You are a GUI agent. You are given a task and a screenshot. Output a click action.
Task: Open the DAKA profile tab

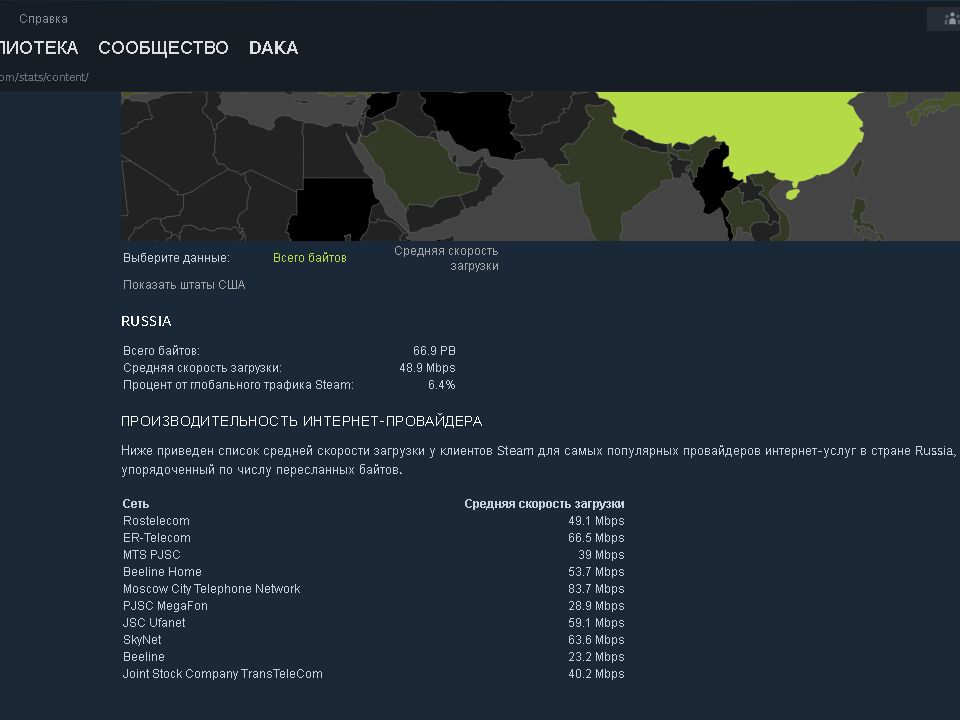[273, 48]
